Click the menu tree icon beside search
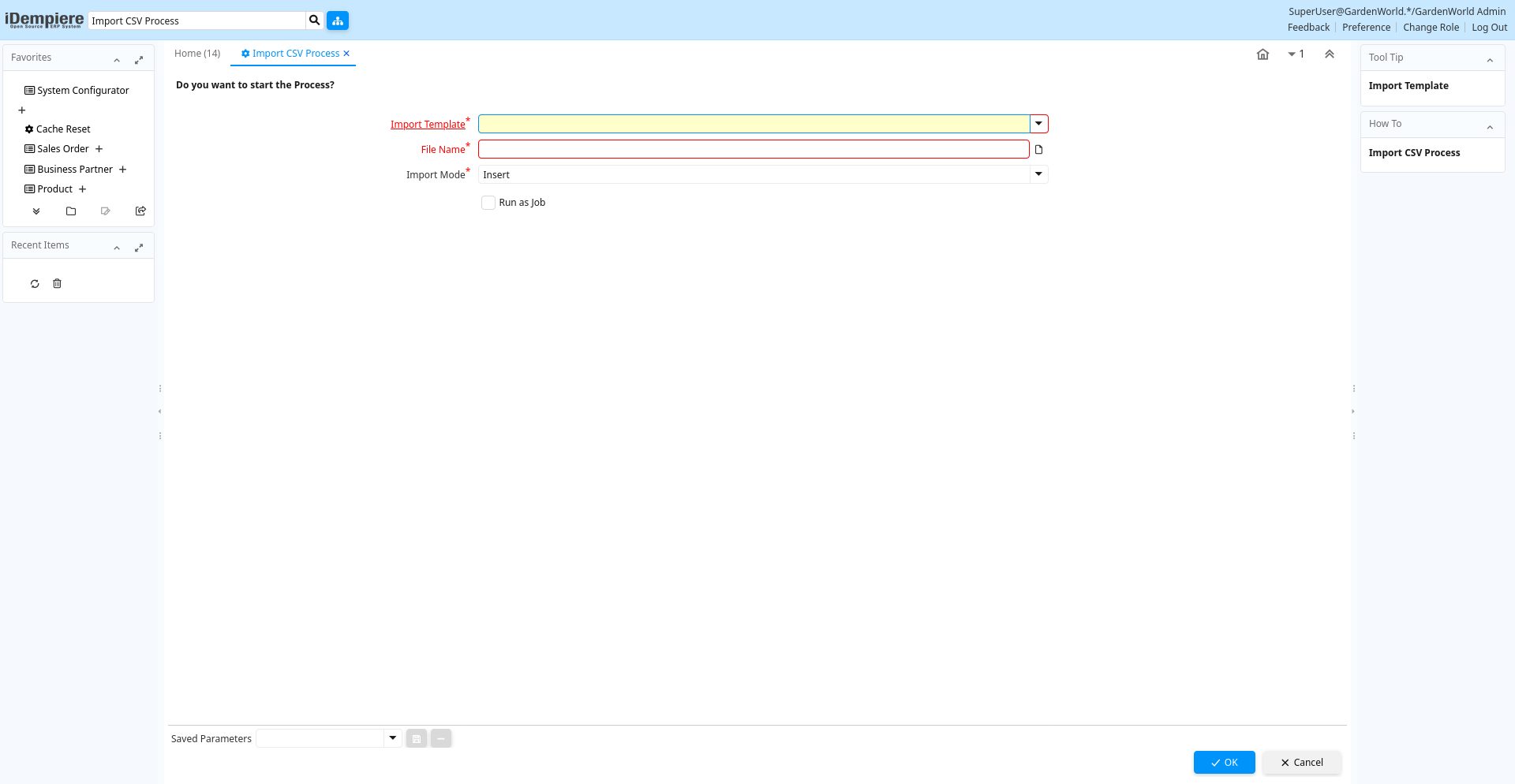The image size is (1515, 784). pyautogui.click(x=338, y=21)
